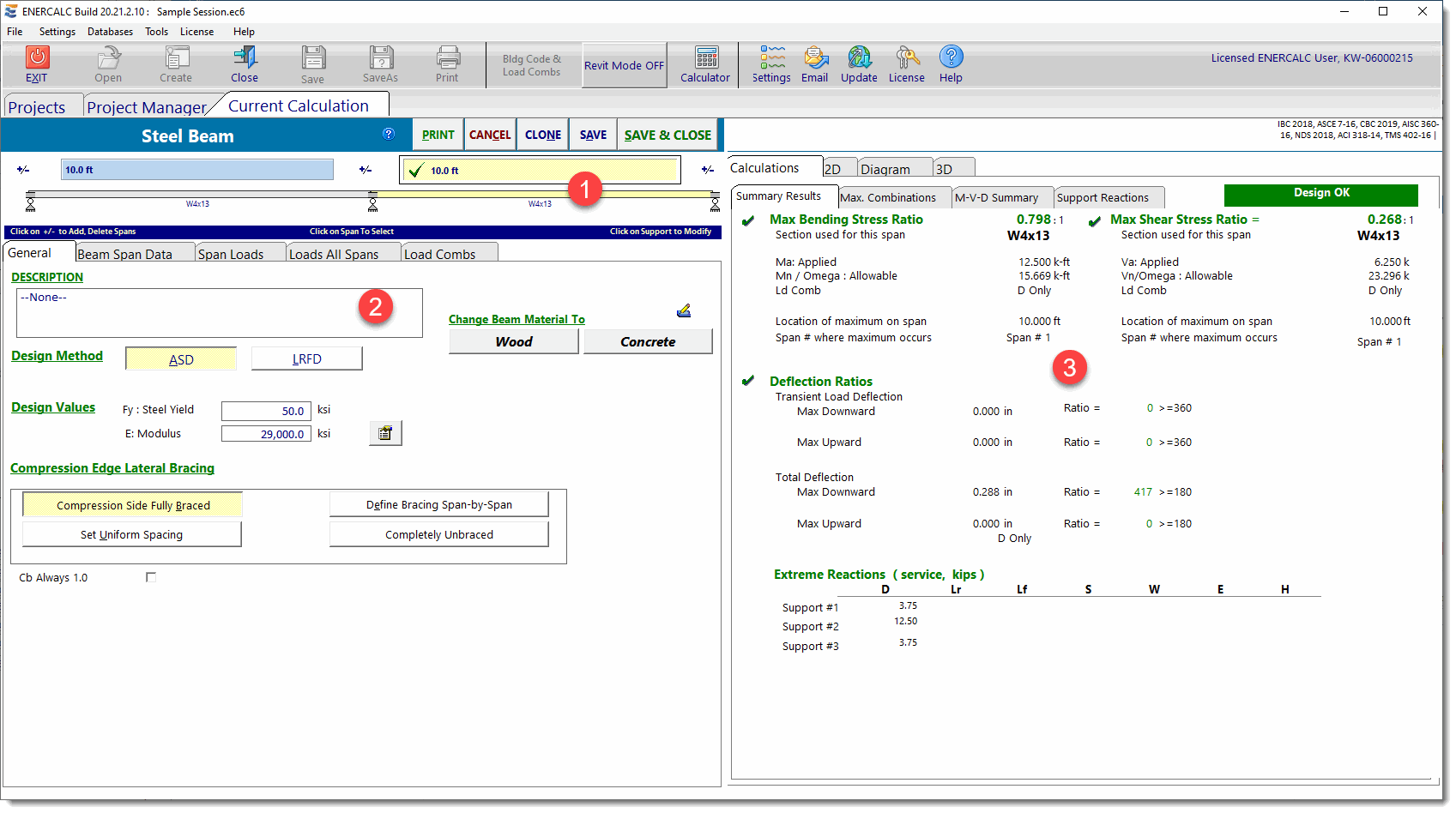The image size is (1456, 813).
Task: Click the CLONE button
Action: click(543, 135)
